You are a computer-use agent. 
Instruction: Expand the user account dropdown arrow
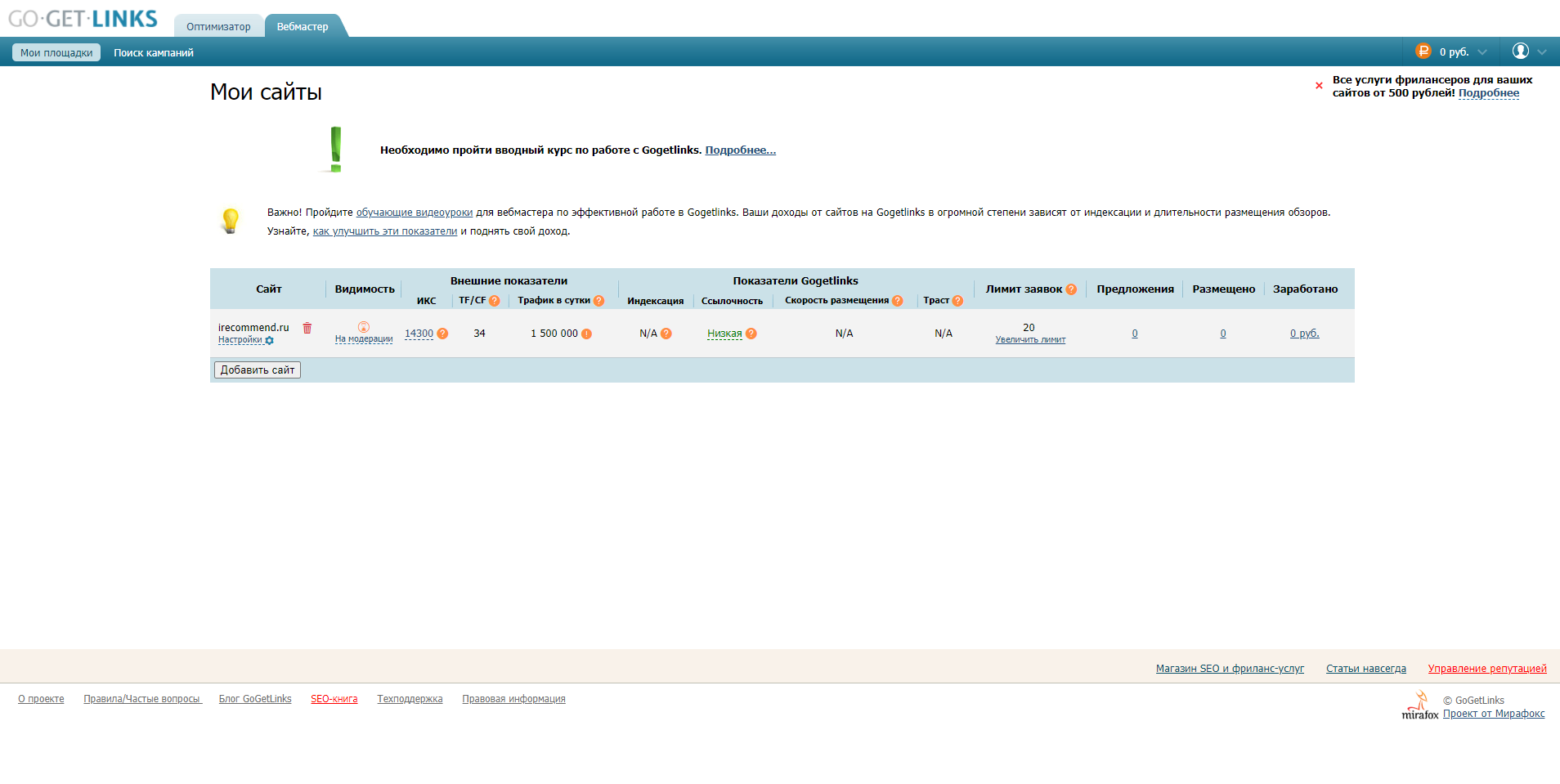pos(1542,52)
